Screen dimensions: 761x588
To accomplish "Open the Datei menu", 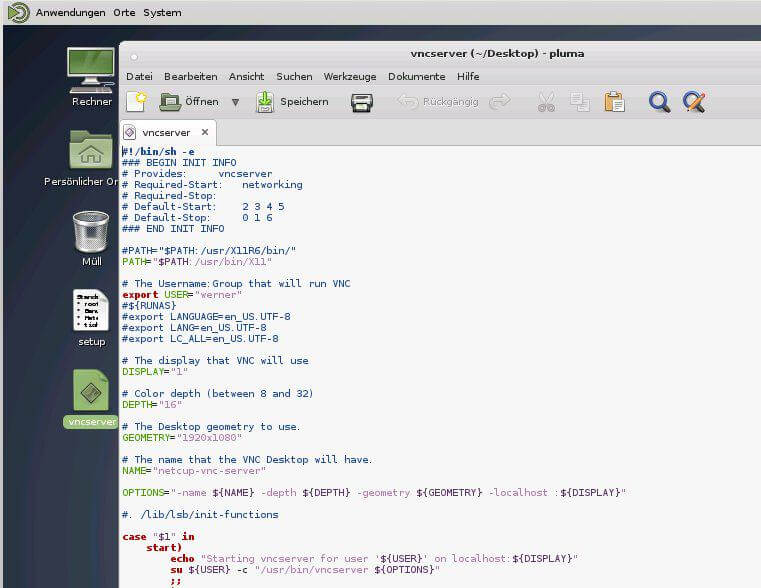I will 139,76.
